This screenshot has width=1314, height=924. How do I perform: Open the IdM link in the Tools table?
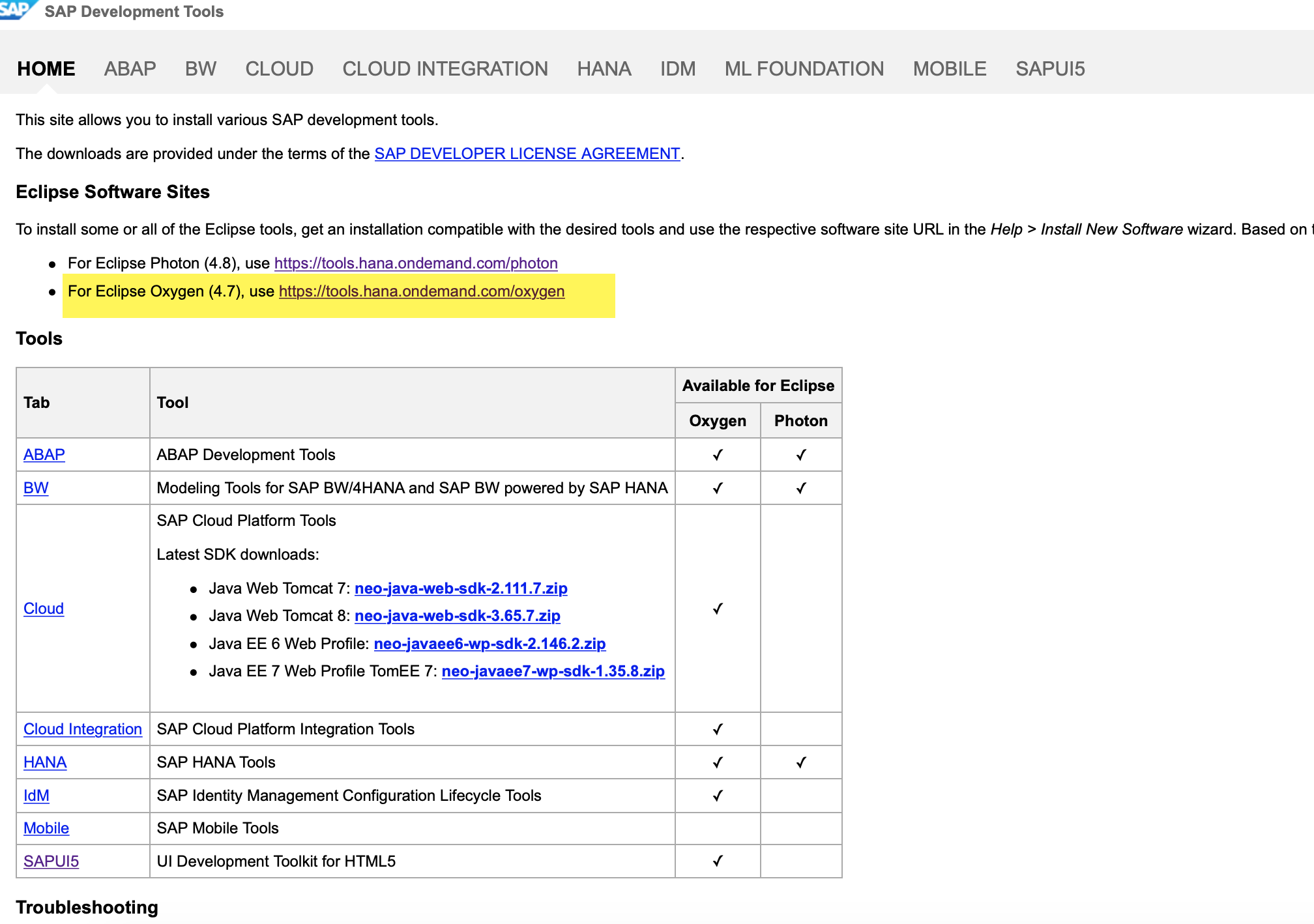click(36, 796)
